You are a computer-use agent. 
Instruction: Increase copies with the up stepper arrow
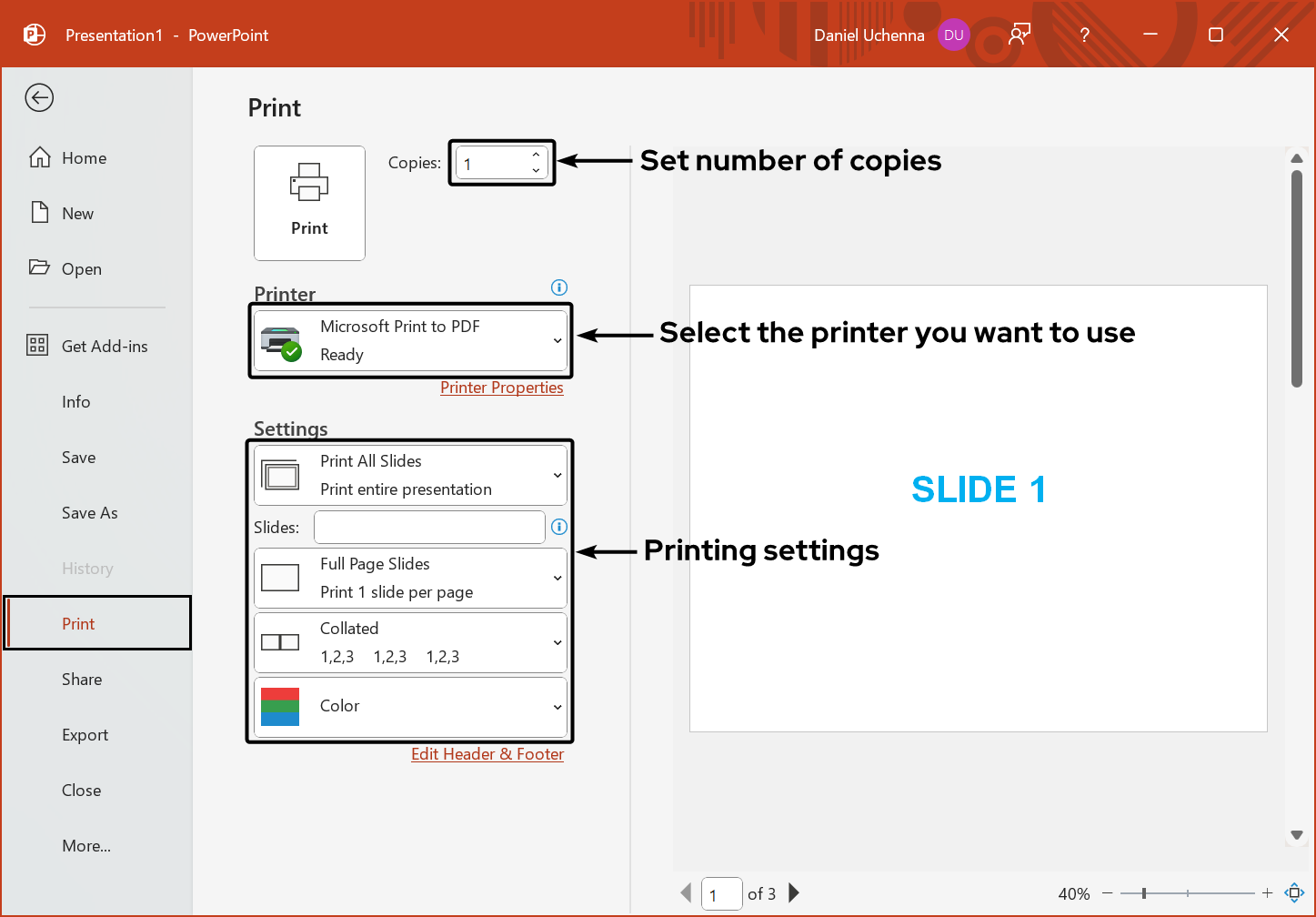536,154
